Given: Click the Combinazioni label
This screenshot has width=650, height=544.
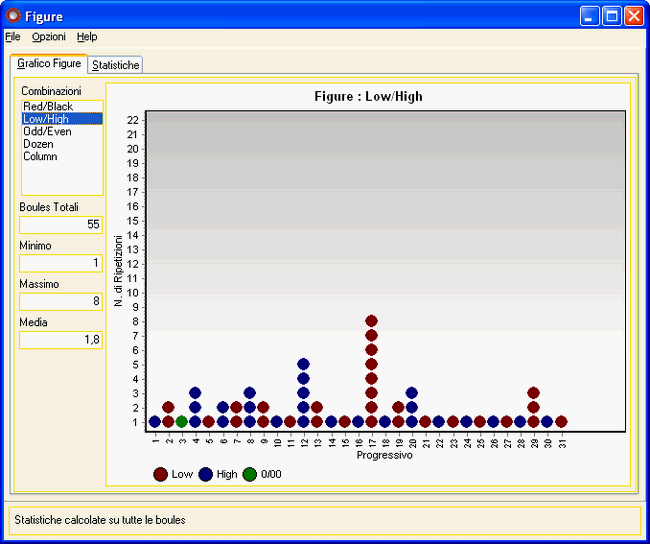Looking at the screenshot, I should point(51,91).
